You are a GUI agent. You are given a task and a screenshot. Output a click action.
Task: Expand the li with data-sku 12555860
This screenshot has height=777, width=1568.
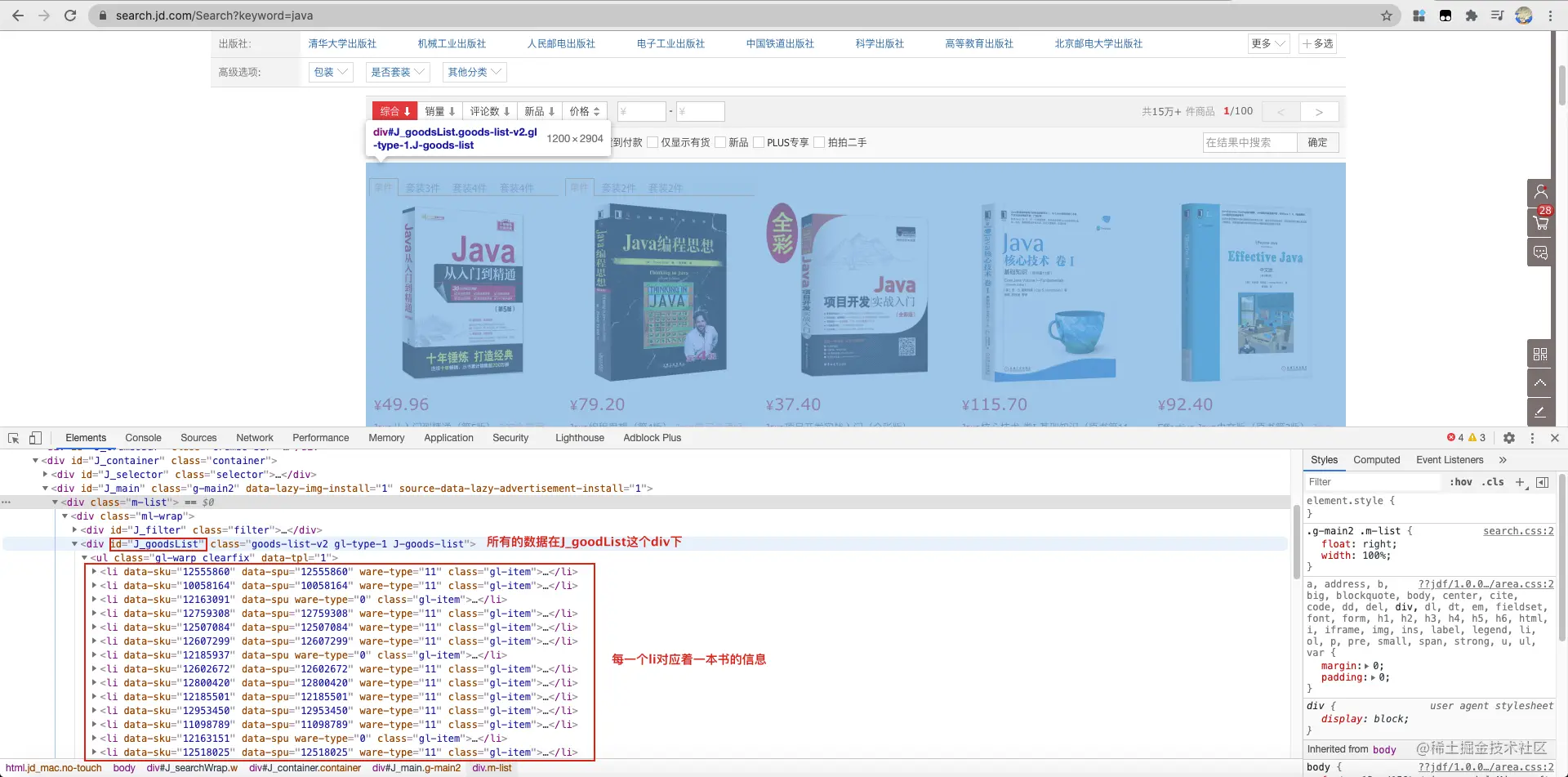95,572
